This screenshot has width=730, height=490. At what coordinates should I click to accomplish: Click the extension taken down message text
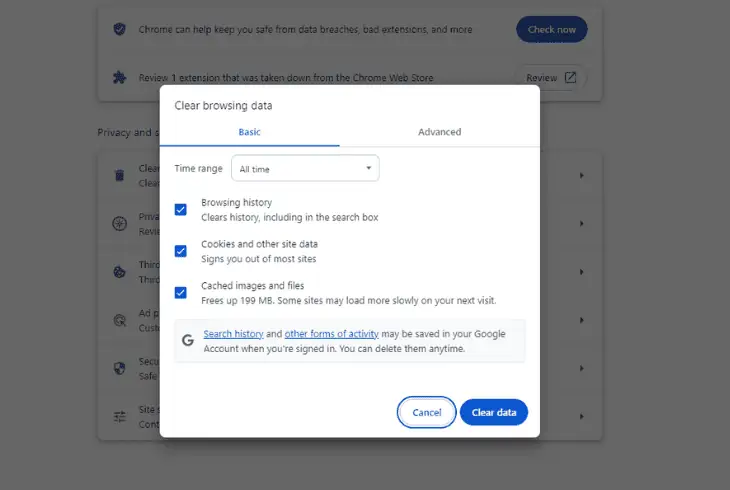(x=286, y=78)
